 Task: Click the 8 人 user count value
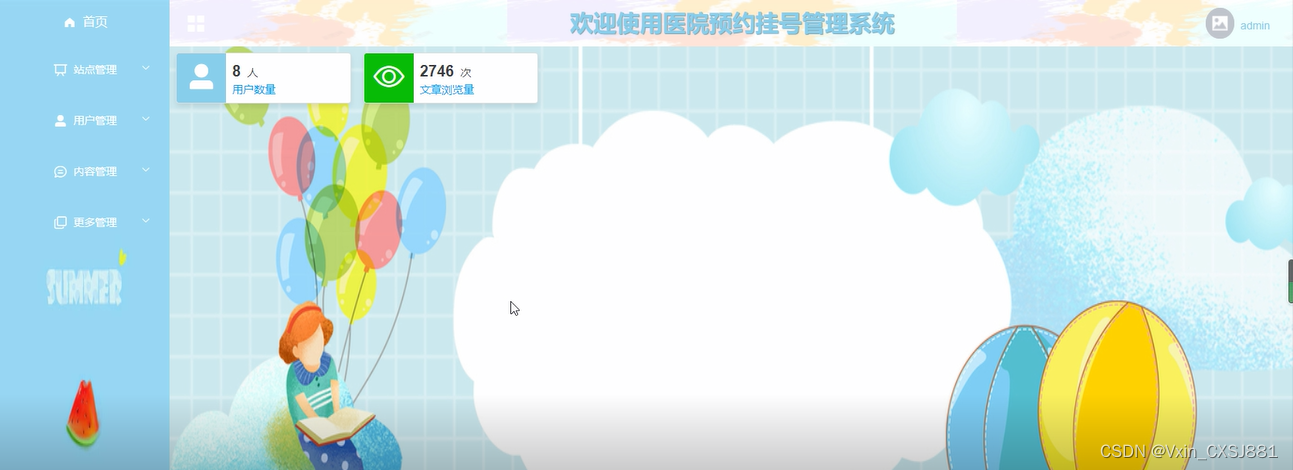(x=245, y=71)
